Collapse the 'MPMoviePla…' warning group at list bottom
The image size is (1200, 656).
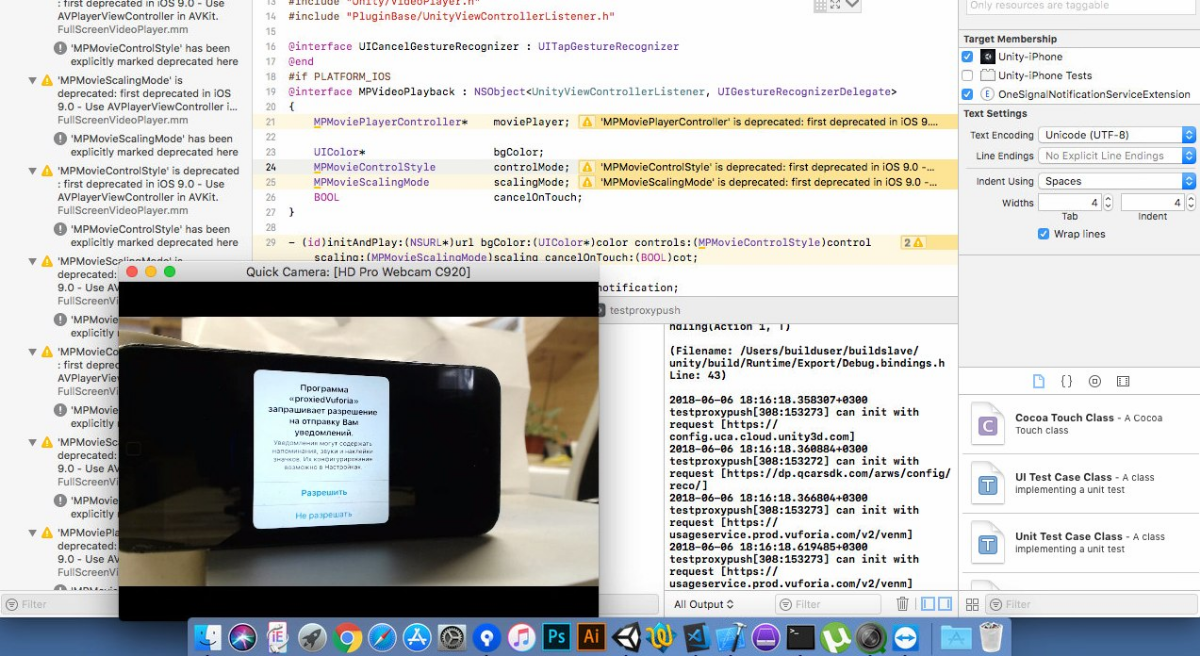coord(33,534)
